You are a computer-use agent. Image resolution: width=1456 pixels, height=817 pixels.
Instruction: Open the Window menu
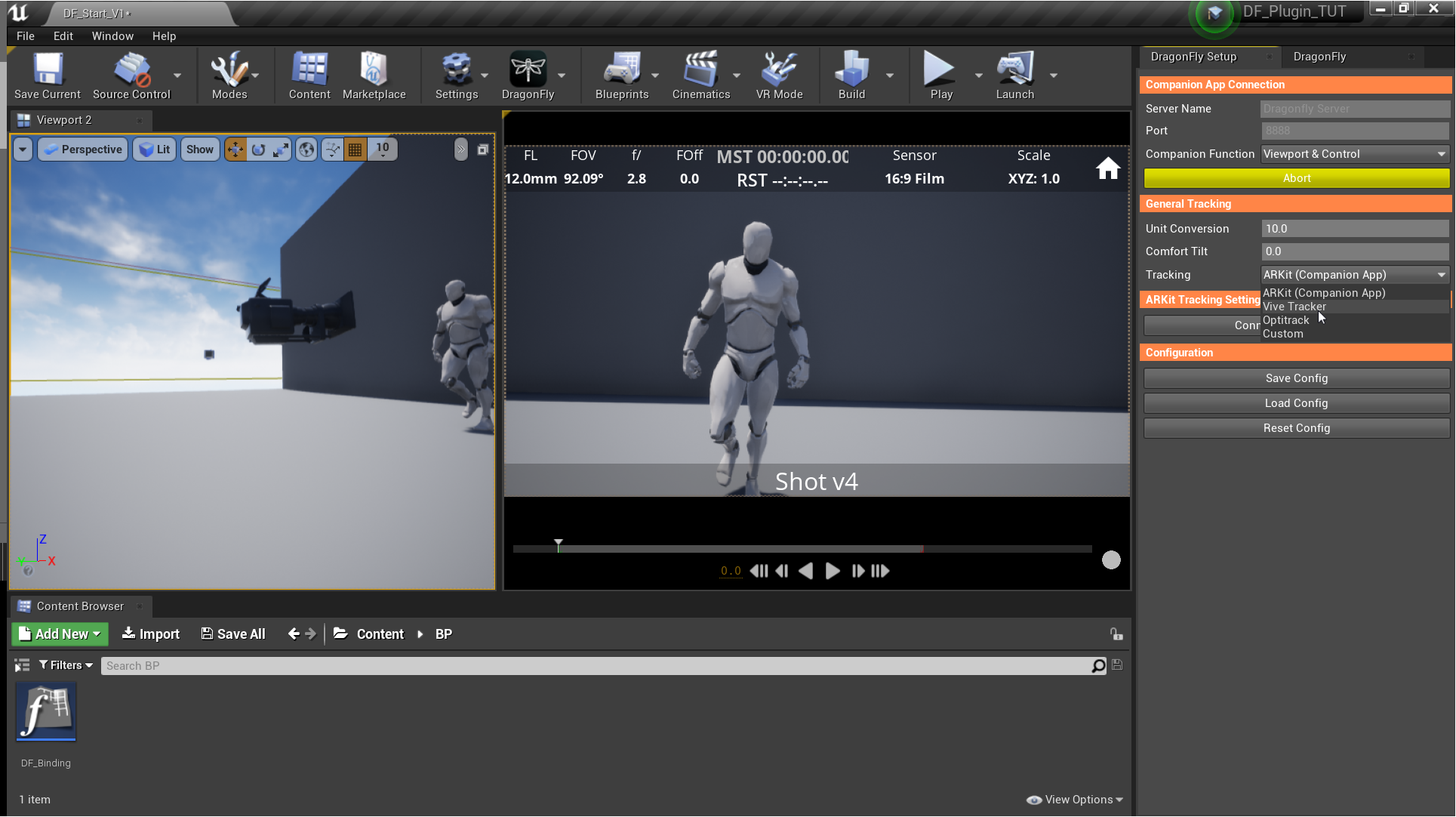(112, 36)
